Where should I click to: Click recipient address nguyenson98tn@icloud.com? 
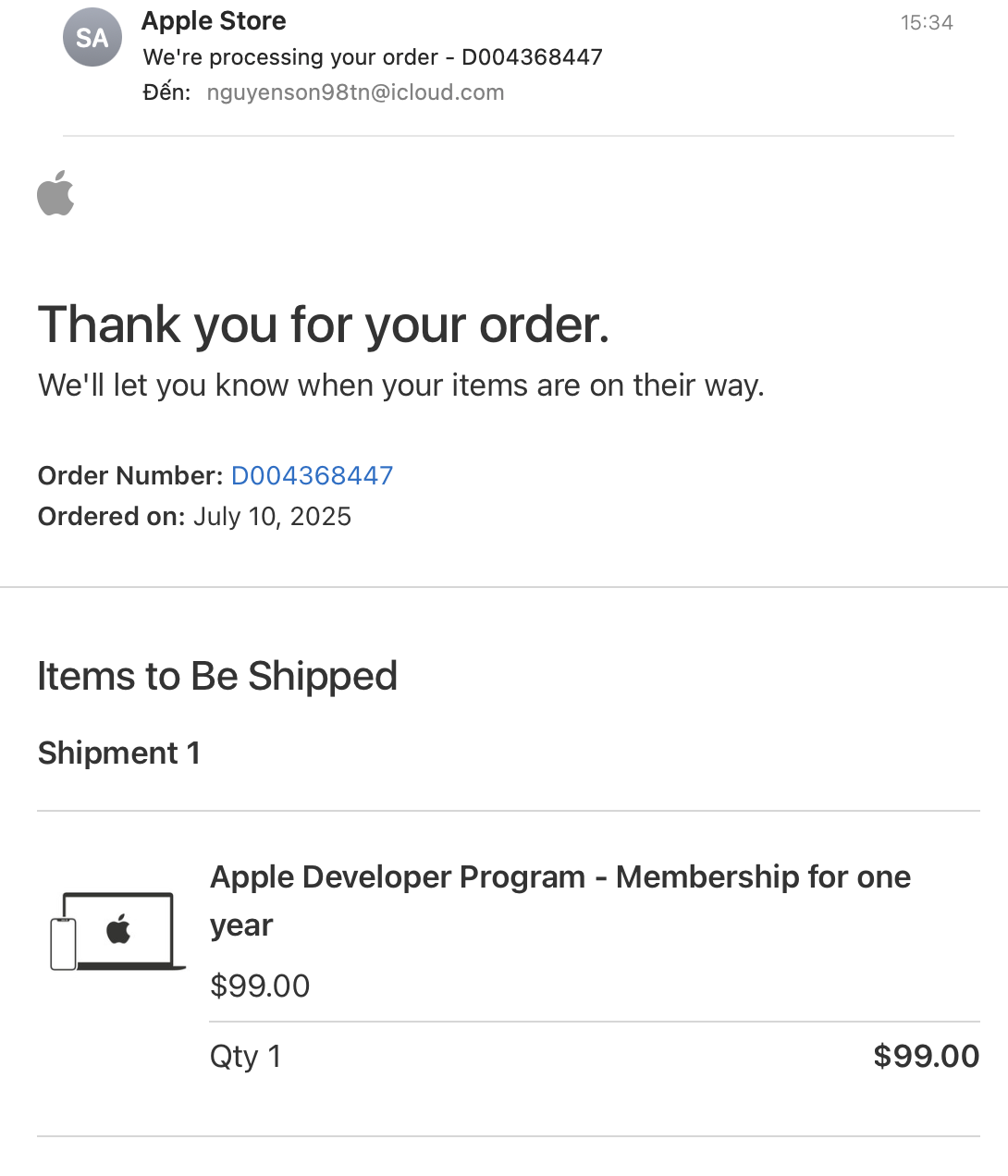point(356,92)
